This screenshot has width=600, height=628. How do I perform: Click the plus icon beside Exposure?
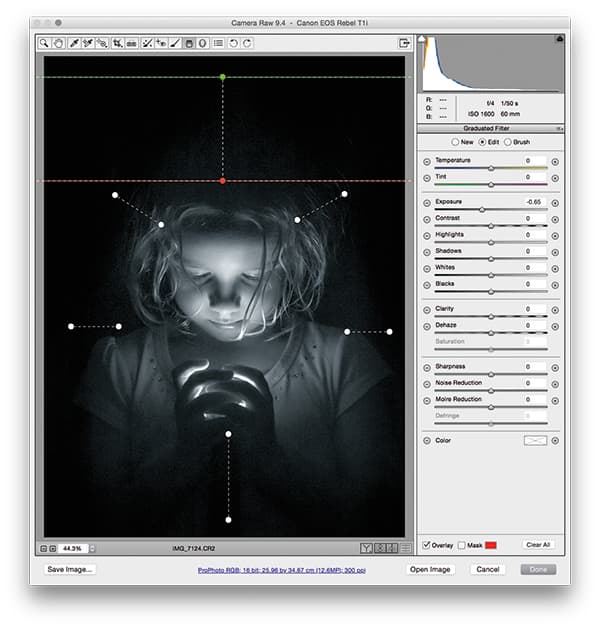pyautogui.click(x=555, y=203)
